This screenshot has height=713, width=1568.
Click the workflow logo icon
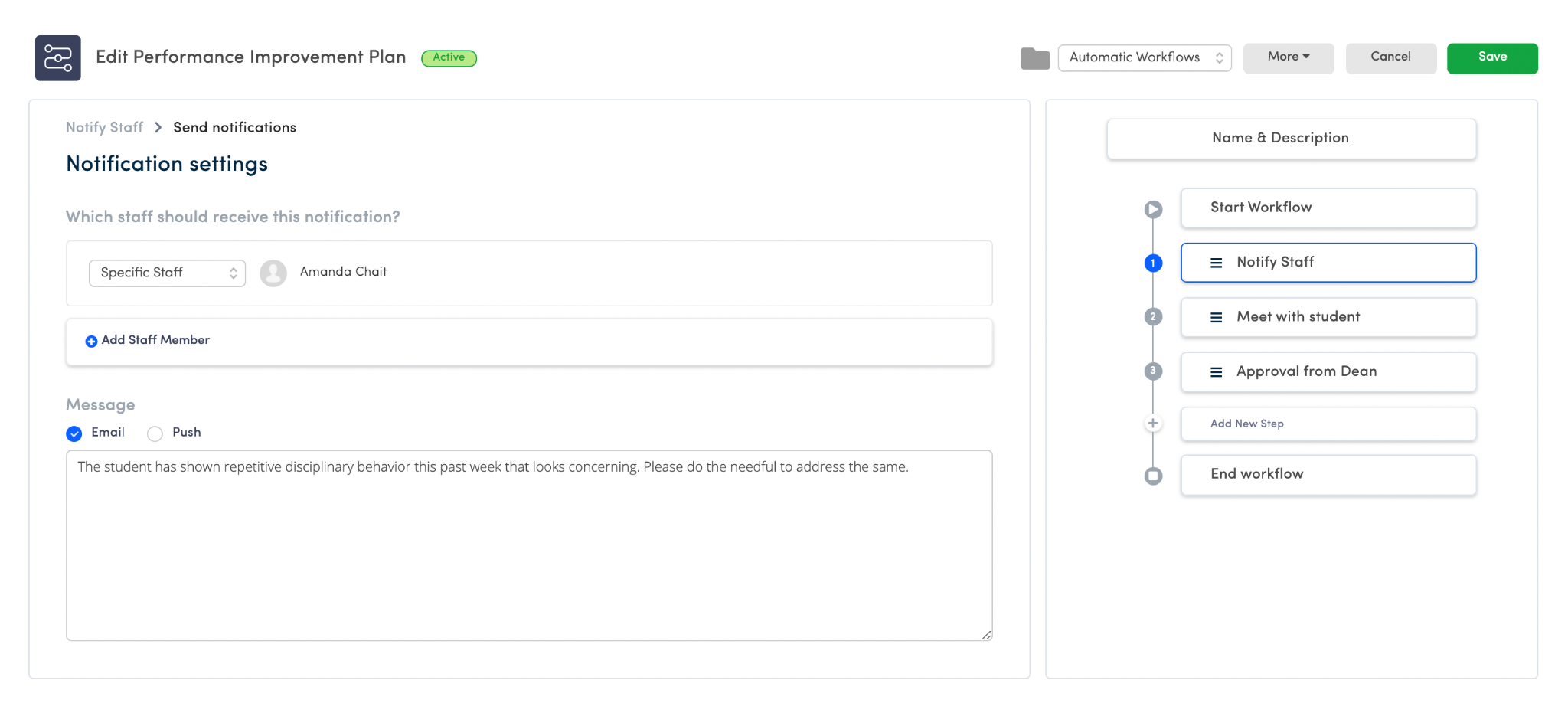[x=57, y=58]
